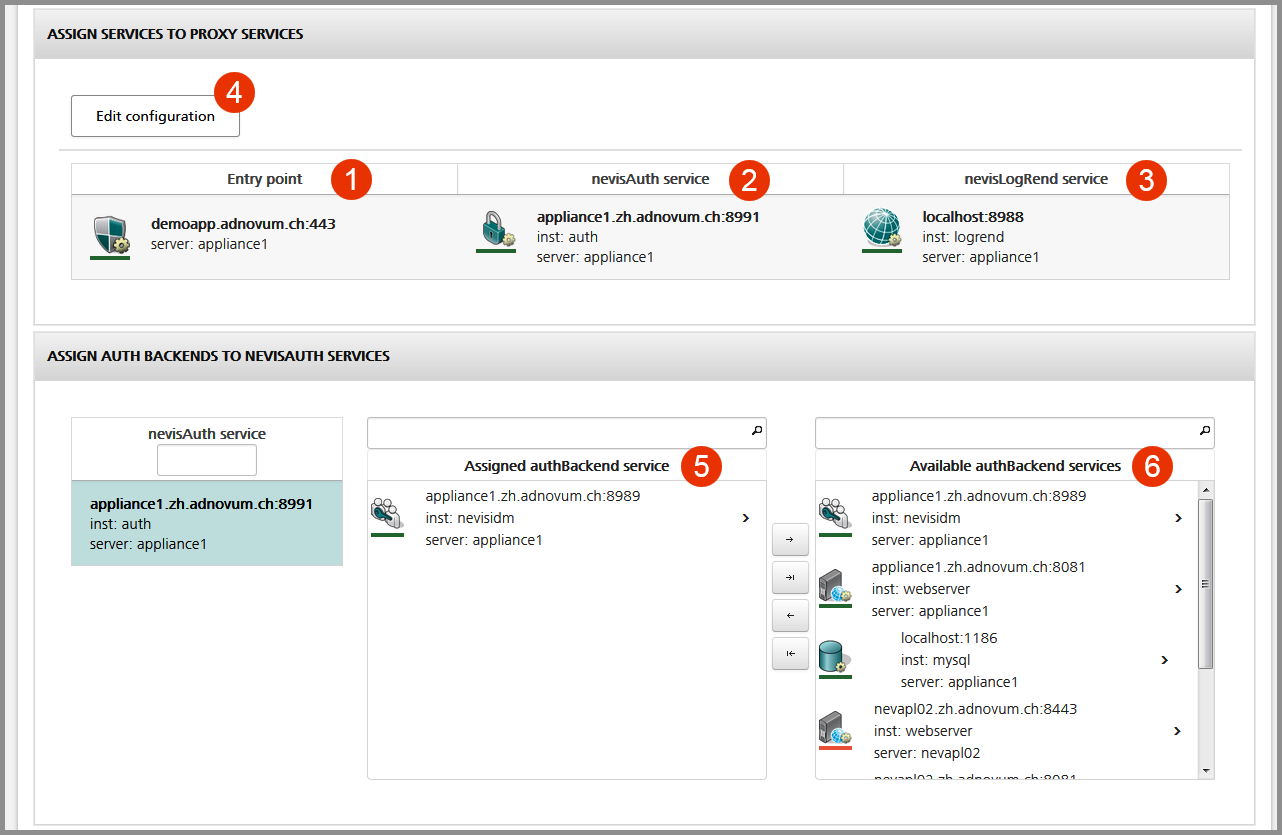
Task: Select localhost:1186 mysql entry text
Action: point(949,638)
